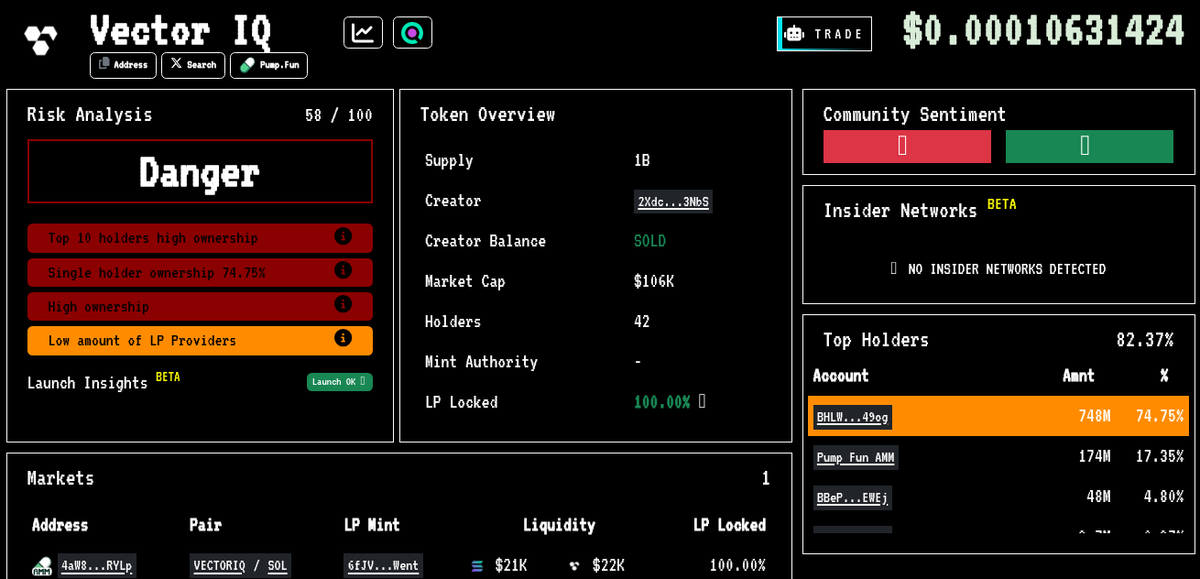Click the Top Holders total 82.37%

1145,340
